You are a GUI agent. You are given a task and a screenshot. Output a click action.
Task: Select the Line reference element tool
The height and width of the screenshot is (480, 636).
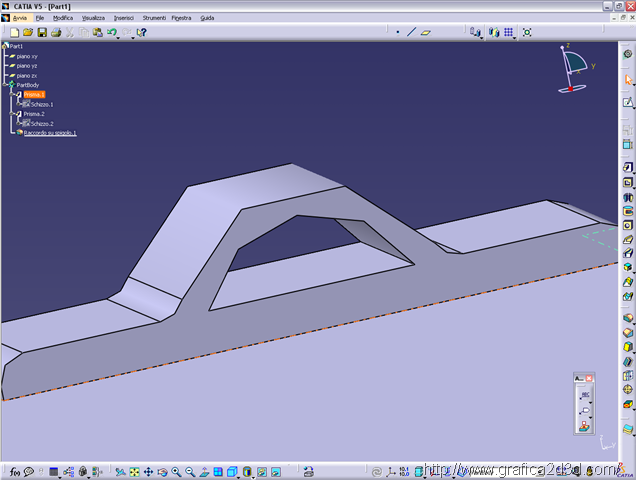[411, 32]
